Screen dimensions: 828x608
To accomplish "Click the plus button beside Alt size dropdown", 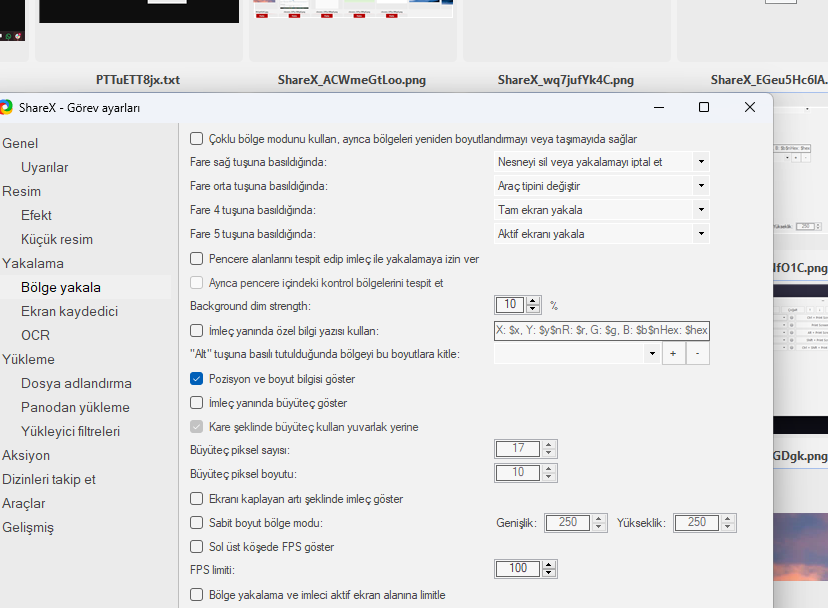I will pos(673,354).
